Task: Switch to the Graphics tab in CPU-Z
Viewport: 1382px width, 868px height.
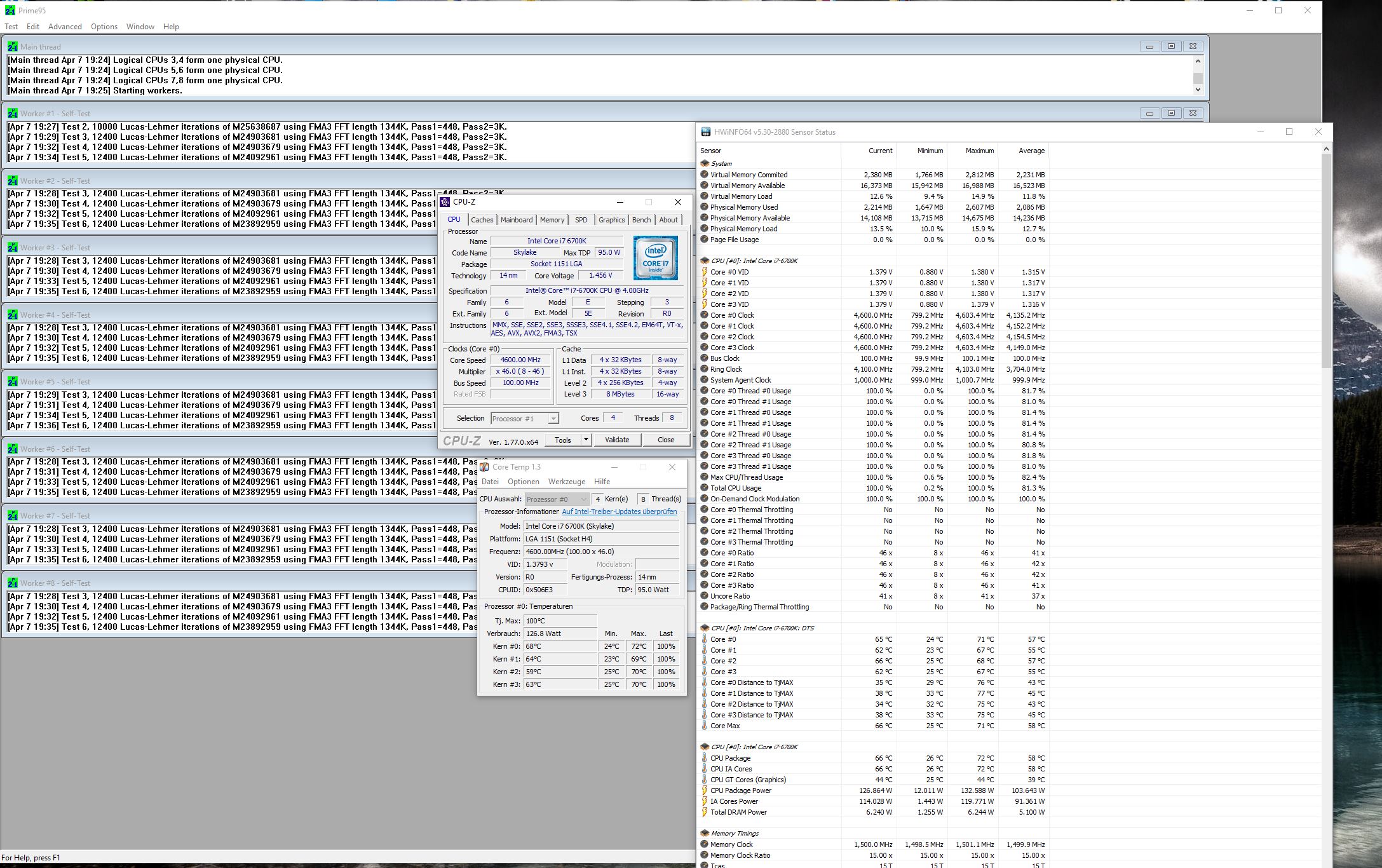Action: [612, 220]
